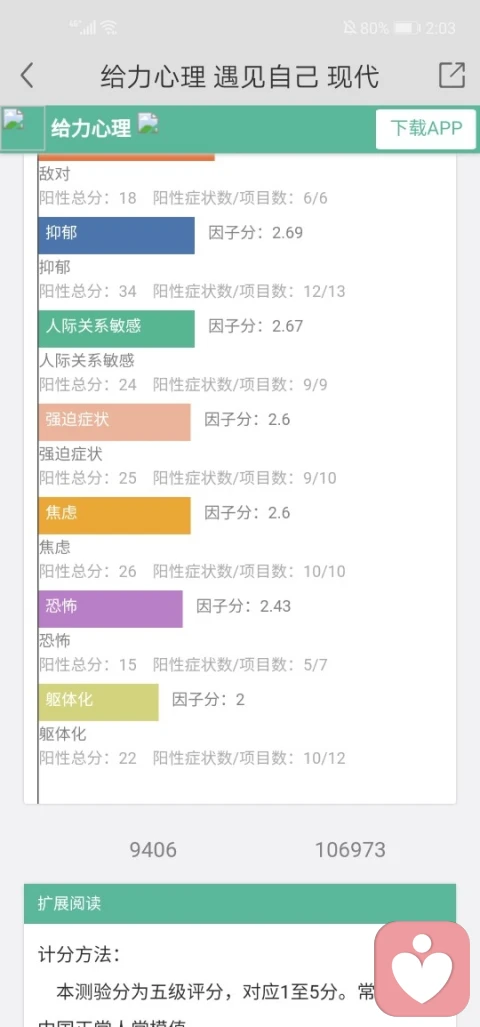Tap the muted notification bell icon
The image size is (480, 1027).
(350, 28)
